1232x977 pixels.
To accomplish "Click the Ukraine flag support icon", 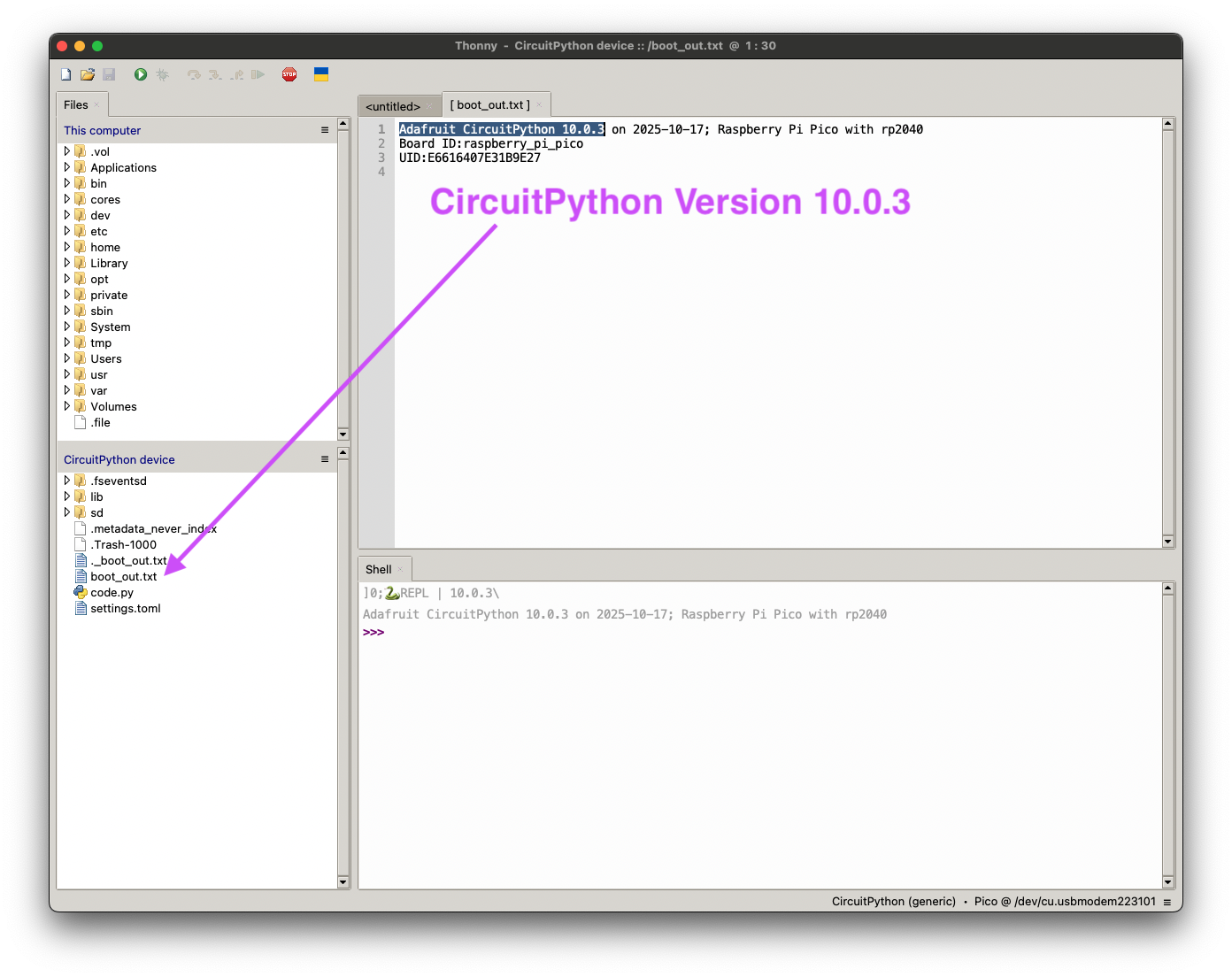I will [321, 74].
